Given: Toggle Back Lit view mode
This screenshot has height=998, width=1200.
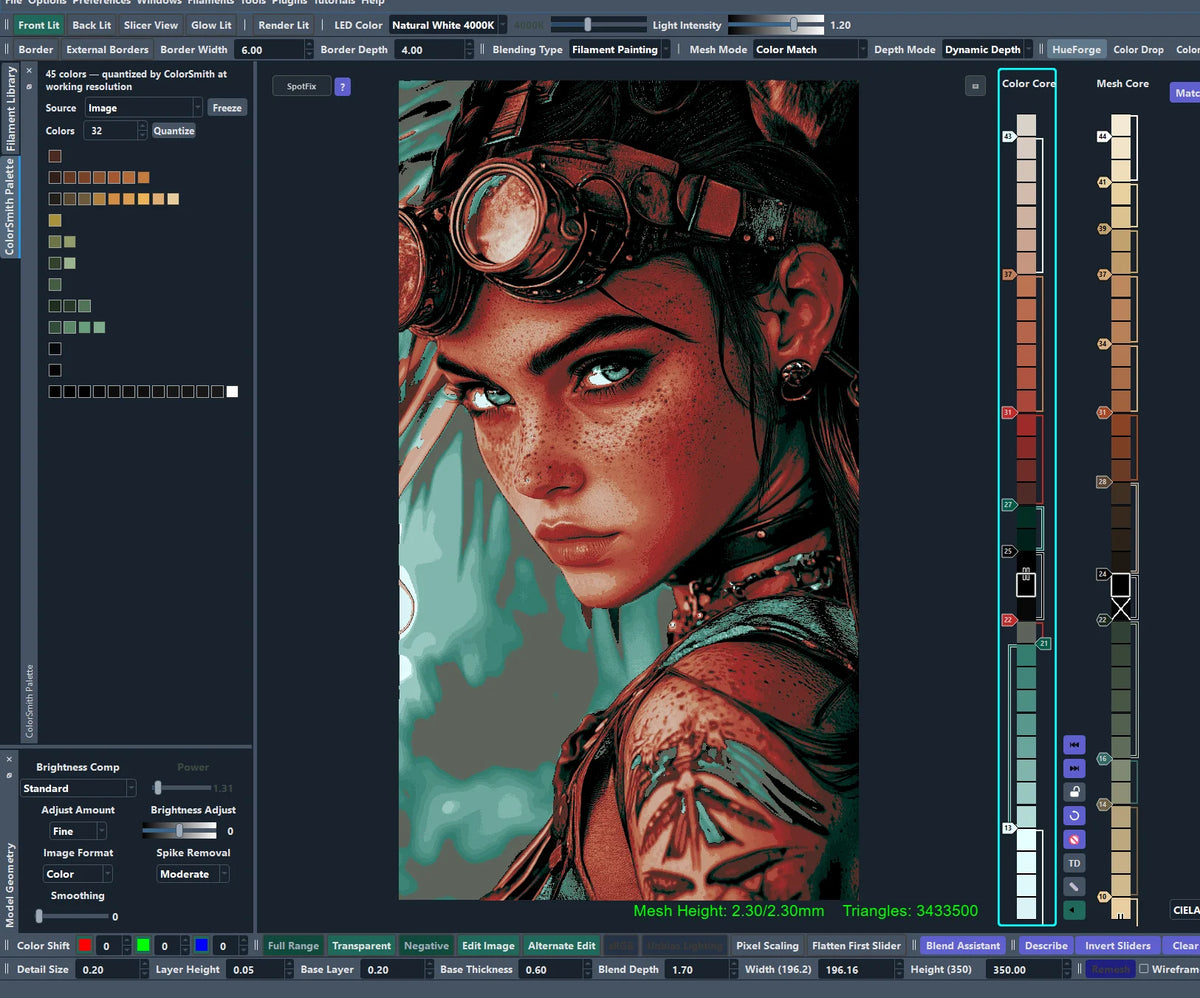Looking at the screenshot, I should [x=91, y=25].
